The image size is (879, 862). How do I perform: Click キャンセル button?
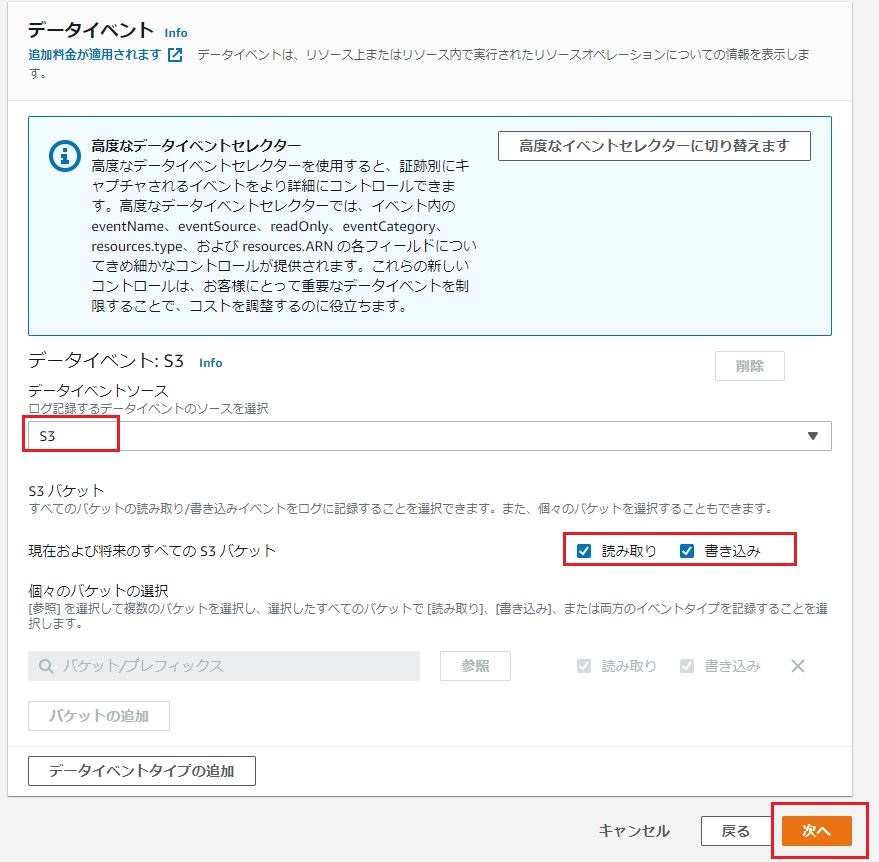(x=634, y=831)
